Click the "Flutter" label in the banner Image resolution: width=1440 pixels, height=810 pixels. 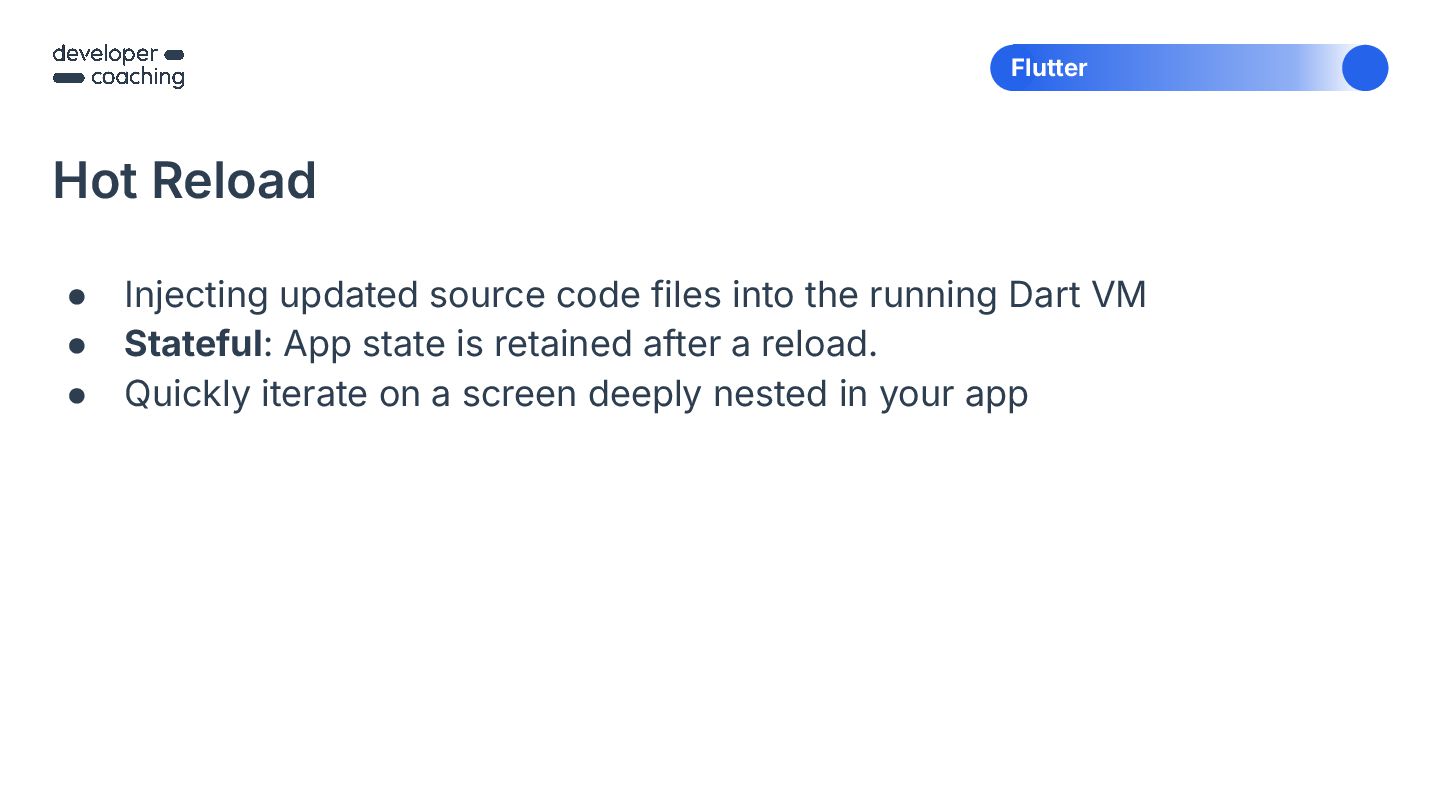(x=1048, y=68)
